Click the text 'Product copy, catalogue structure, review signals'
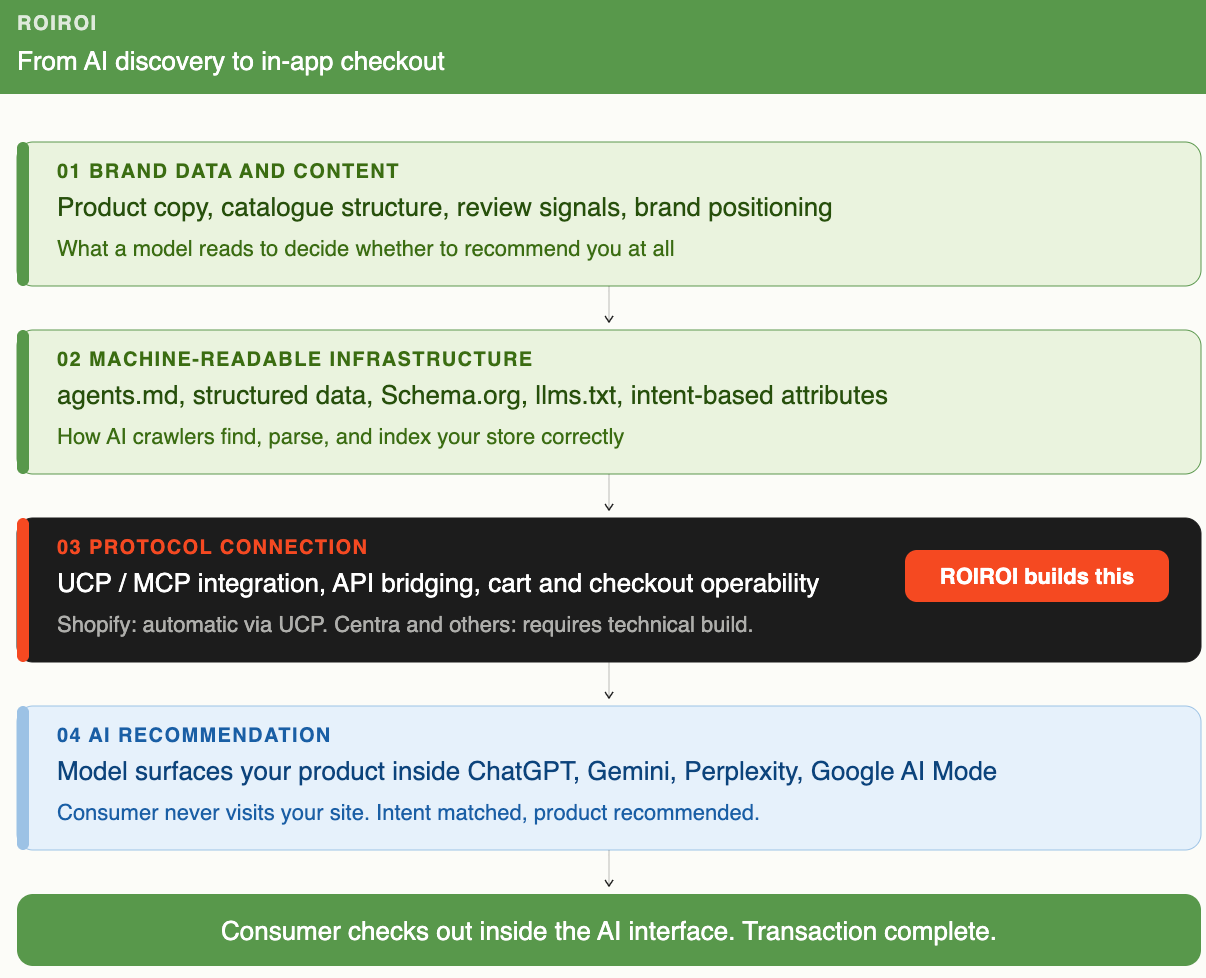The image size is (1206, 978). [341, 208]
